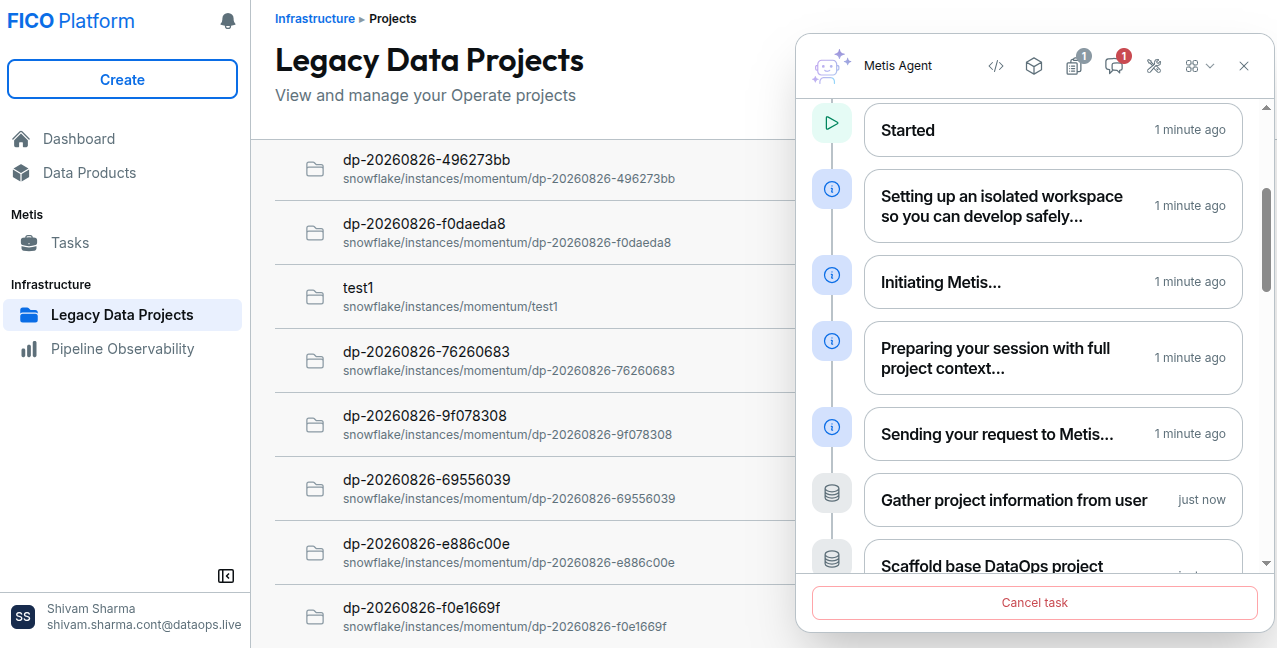Viewport: 1277px width, 648px height.
Task: Click the Create button
Action: tap(122, 79)
